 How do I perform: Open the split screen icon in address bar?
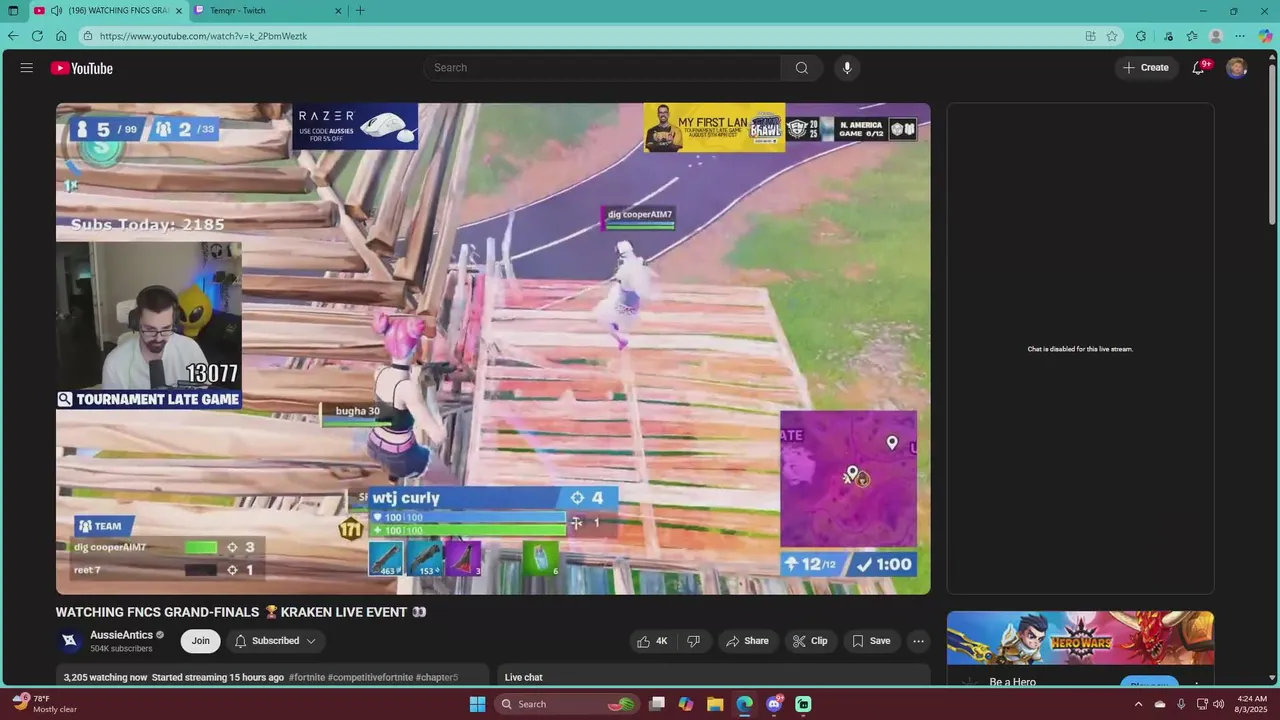point(1090,36)
